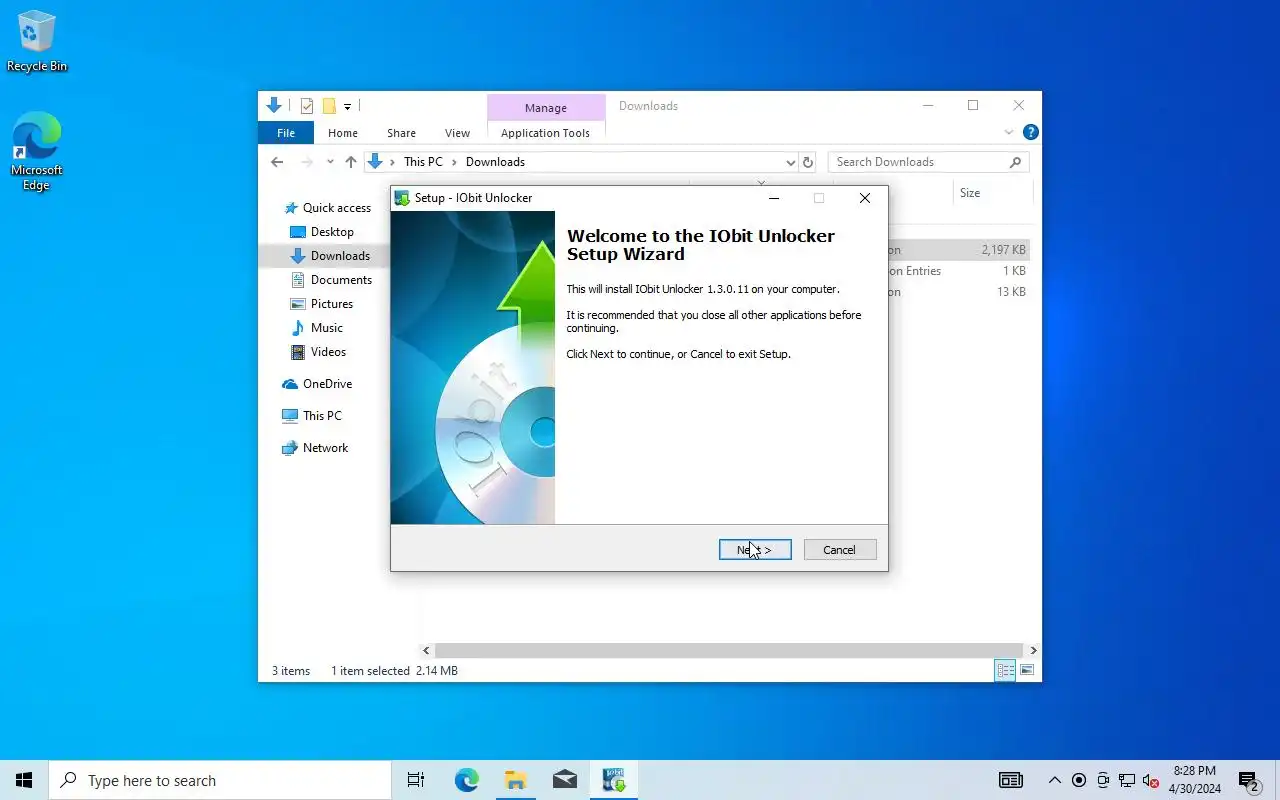Click the Properties quick access toolbar icon
The image size is (1280, 800).
[307, 106]
